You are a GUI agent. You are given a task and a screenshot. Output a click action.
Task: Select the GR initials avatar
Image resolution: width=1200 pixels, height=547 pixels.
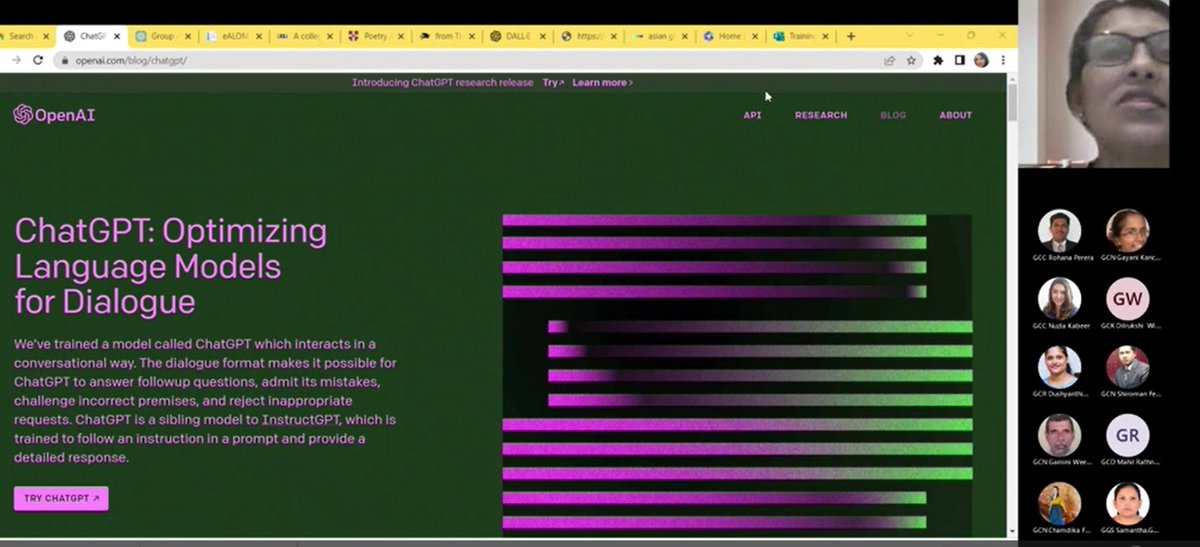(x=1128, y=435)
